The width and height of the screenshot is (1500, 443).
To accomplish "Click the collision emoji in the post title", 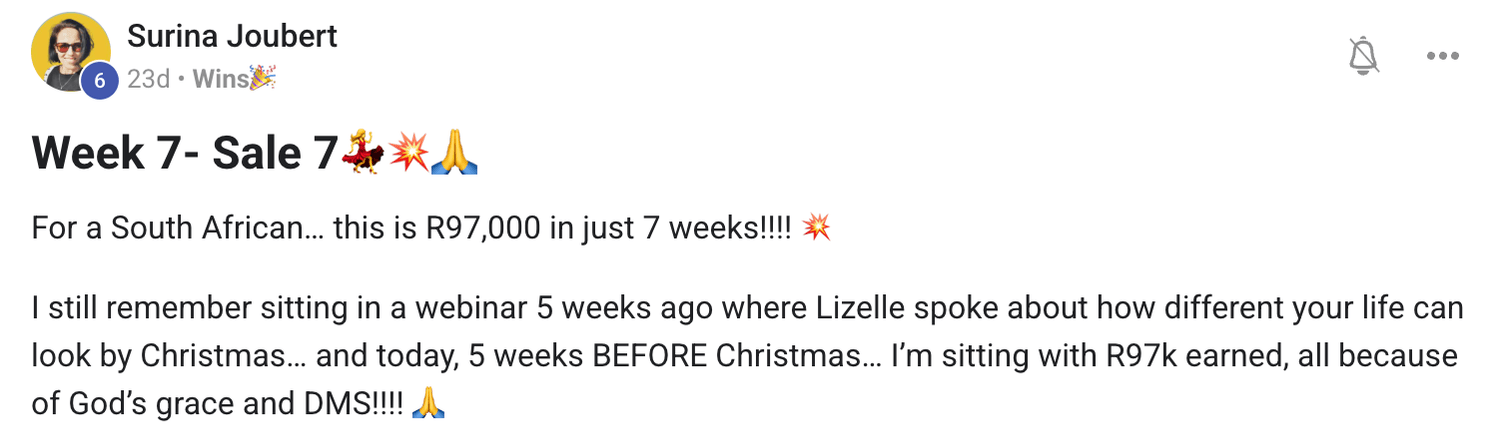I will [408, 153].
